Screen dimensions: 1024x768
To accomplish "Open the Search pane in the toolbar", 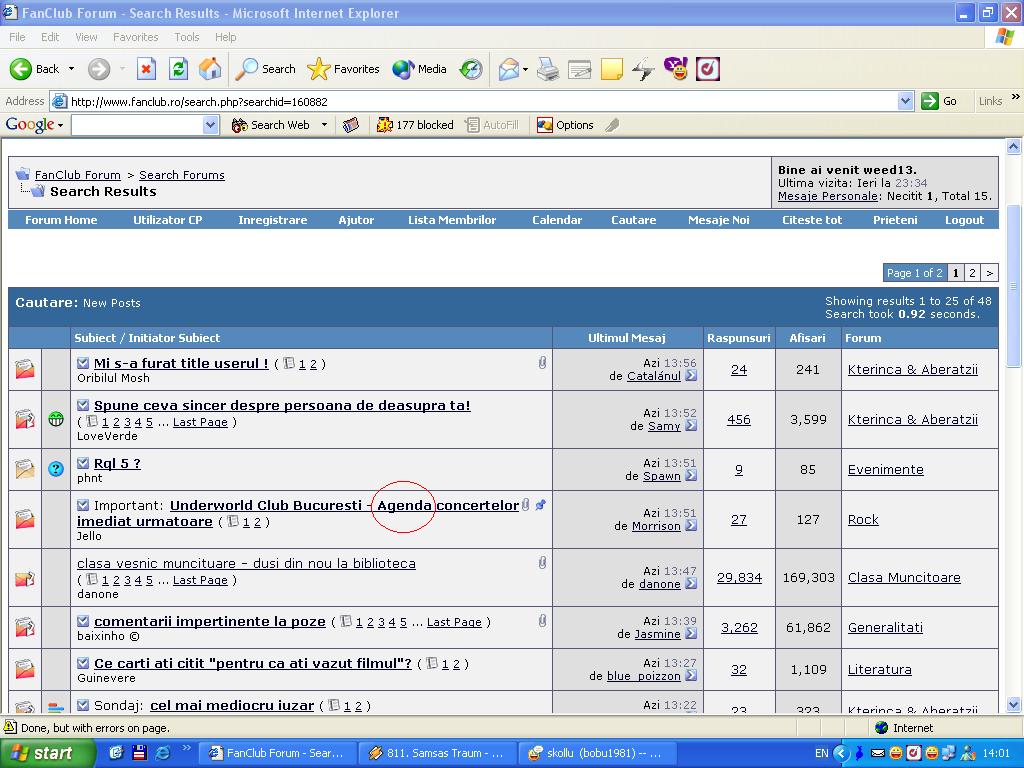I will click(265, 69).
